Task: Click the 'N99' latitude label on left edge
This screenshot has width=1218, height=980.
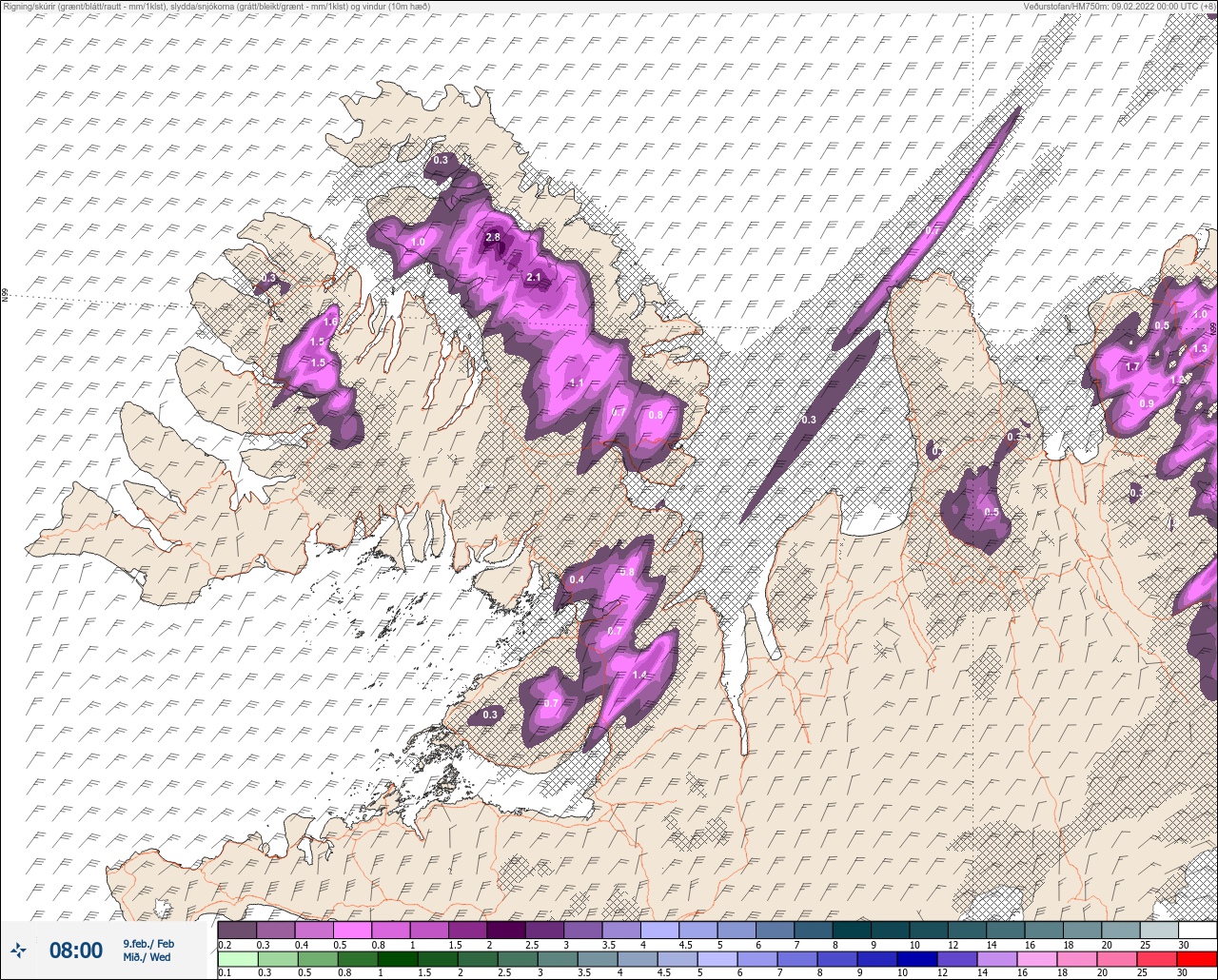Action: point(5,296)
